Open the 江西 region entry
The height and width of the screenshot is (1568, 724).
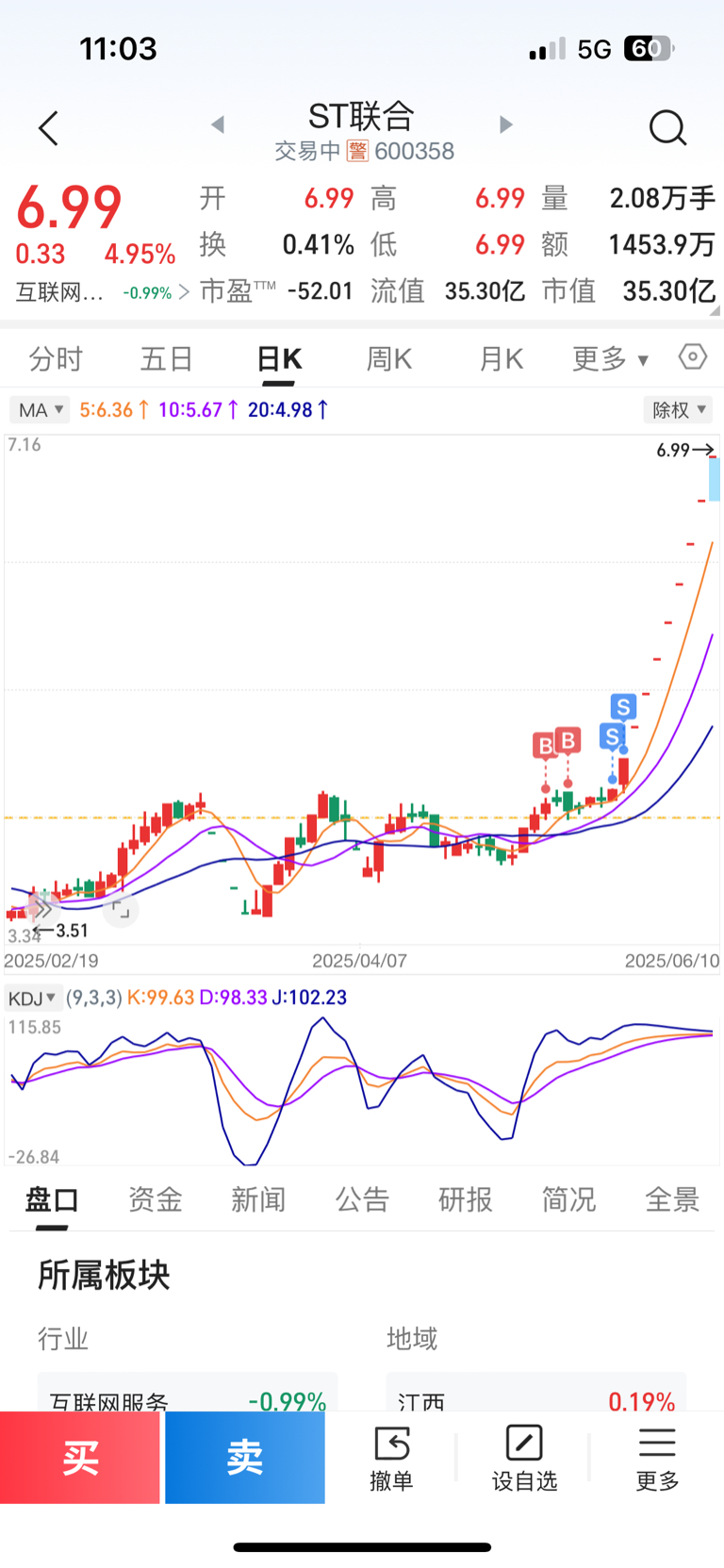536,1394
